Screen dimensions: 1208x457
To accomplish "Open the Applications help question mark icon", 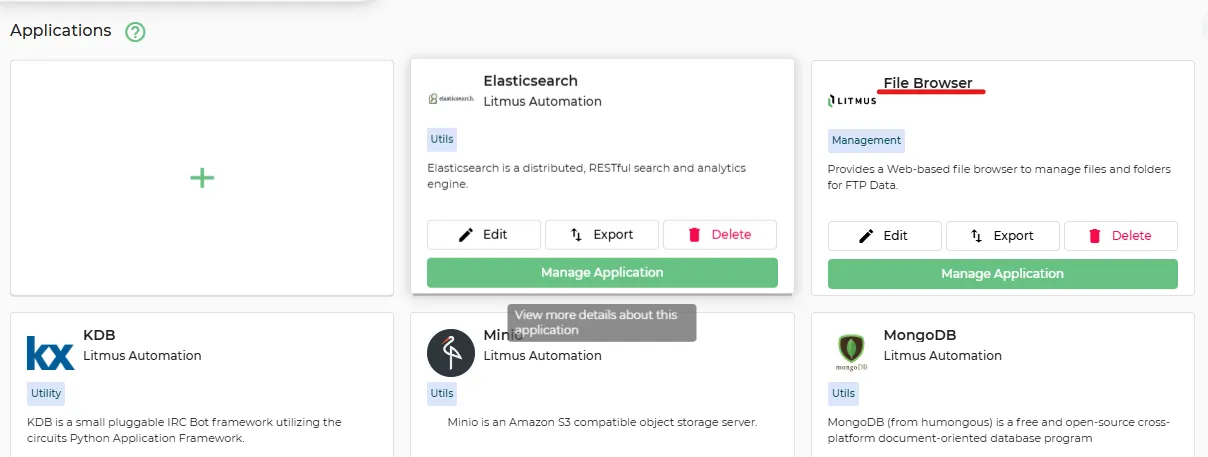I will [x=136, y=32].
